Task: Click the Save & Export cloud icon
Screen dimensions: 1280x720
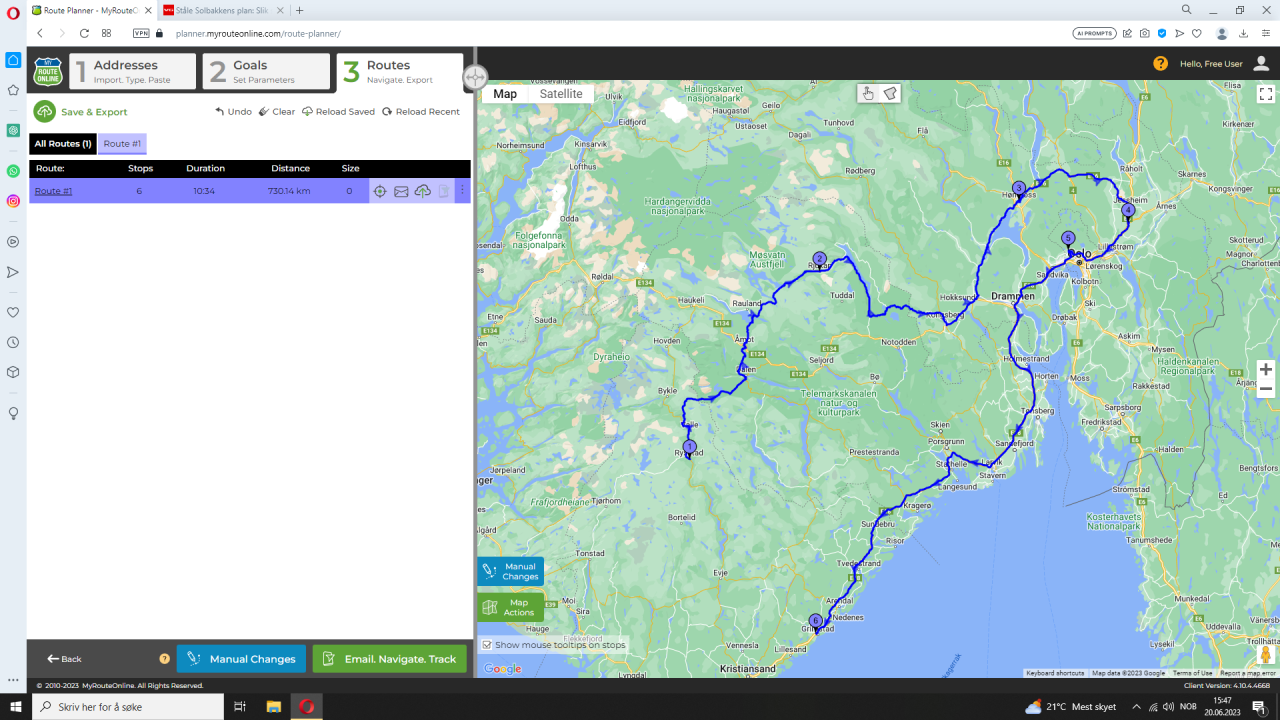Action: 44,112
